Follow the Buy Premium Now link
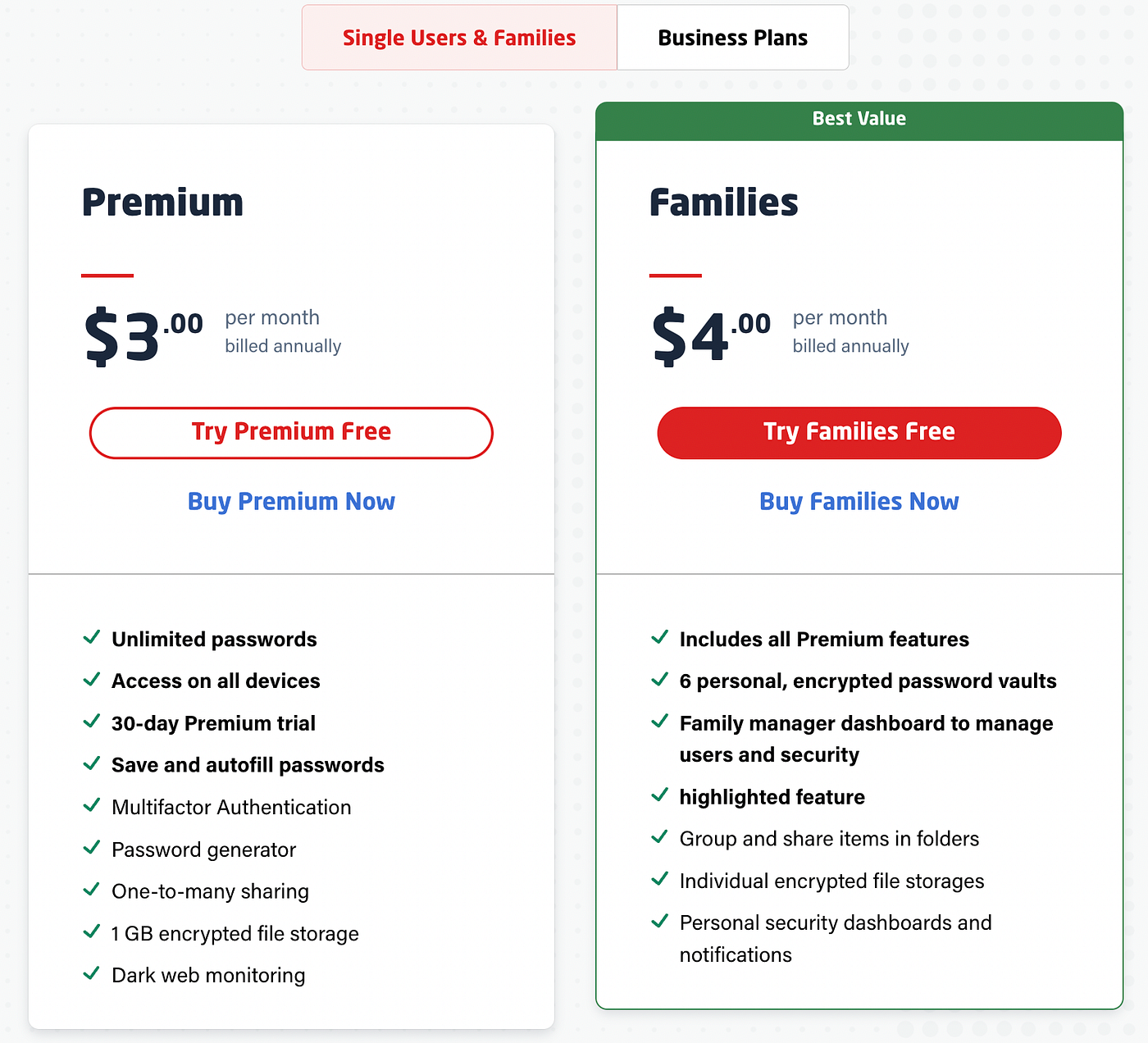The image size is (1148, 1043). click(x=291, y=501)
